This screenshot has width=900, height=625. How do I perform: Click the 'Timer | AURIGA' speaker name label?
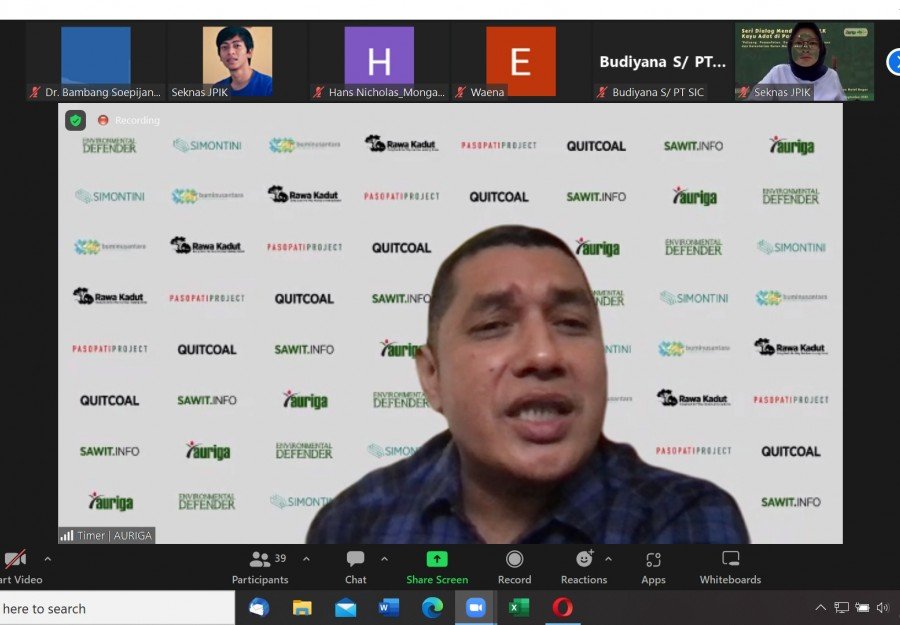115,535
